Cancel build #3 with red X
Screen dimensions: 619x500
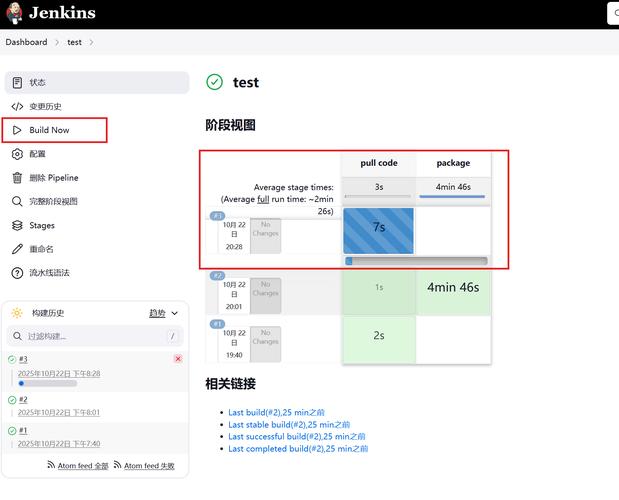[178, 358]
